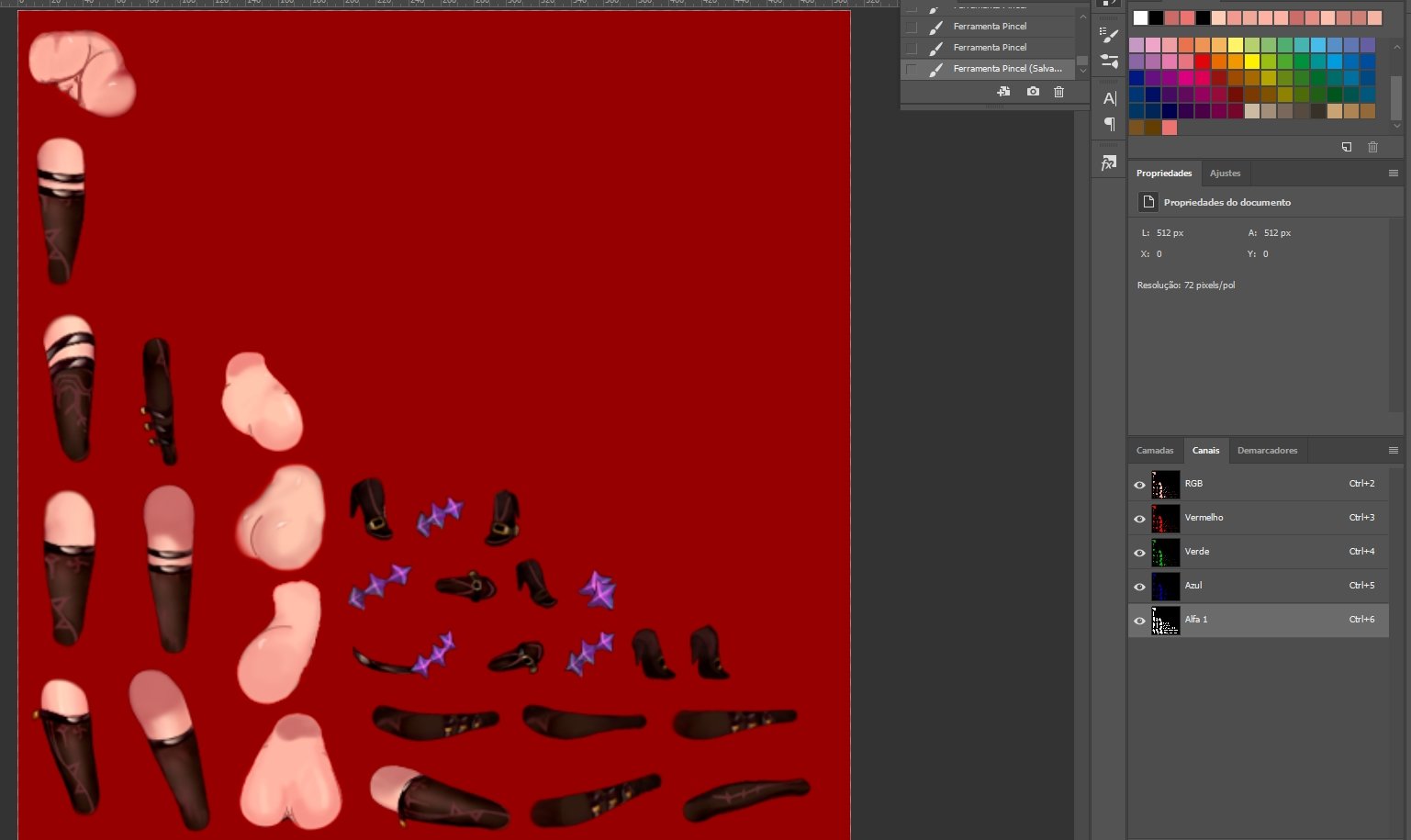Screen dimensions: 1411x840
Task: Pick the bright pure red swatch
Action: [x=1203, y=62]
